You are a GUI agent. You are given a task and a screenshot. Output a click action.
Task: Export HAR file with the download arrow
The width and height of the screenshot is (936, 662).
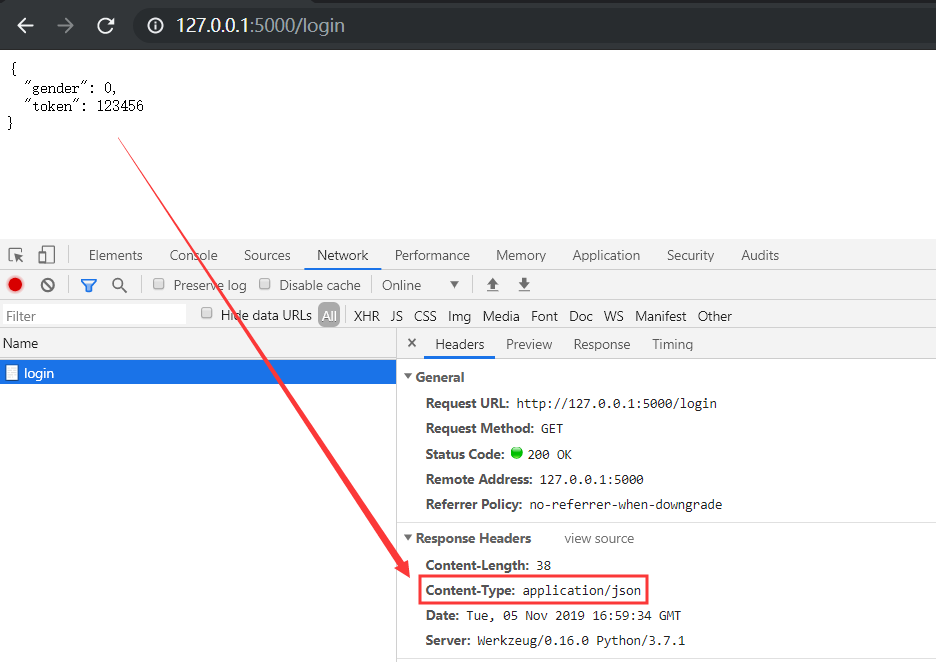(524, 285)
